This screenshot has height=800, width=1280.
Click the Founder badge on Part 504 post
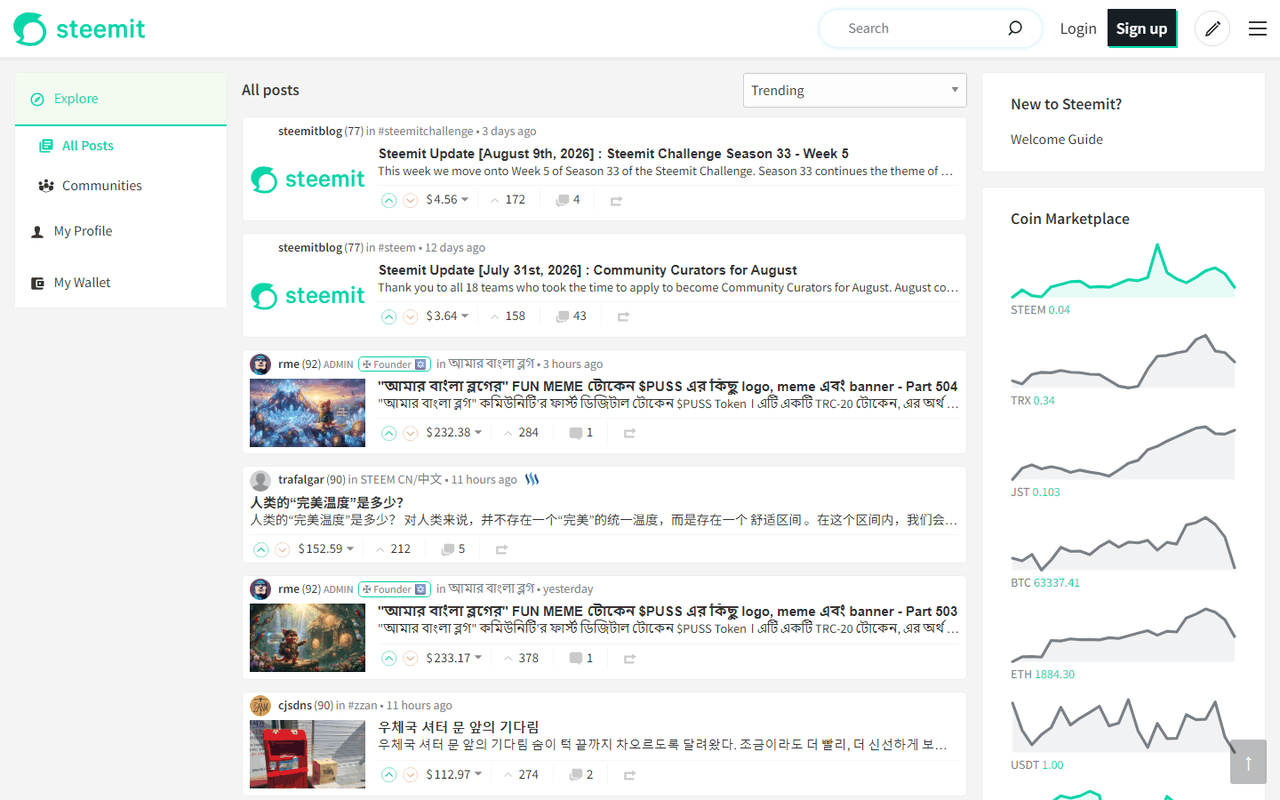393,364
